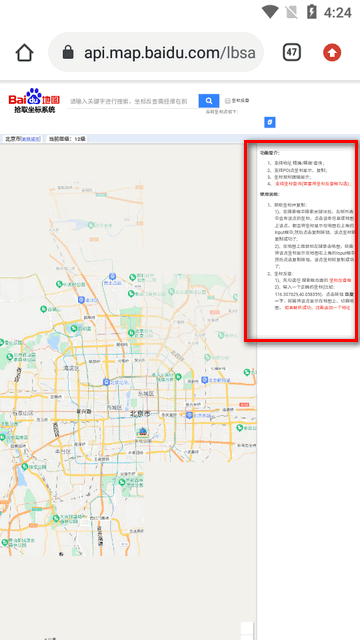Tap the padlock site security icon
The image size is (360, 640).
click(x=68, y=52)
